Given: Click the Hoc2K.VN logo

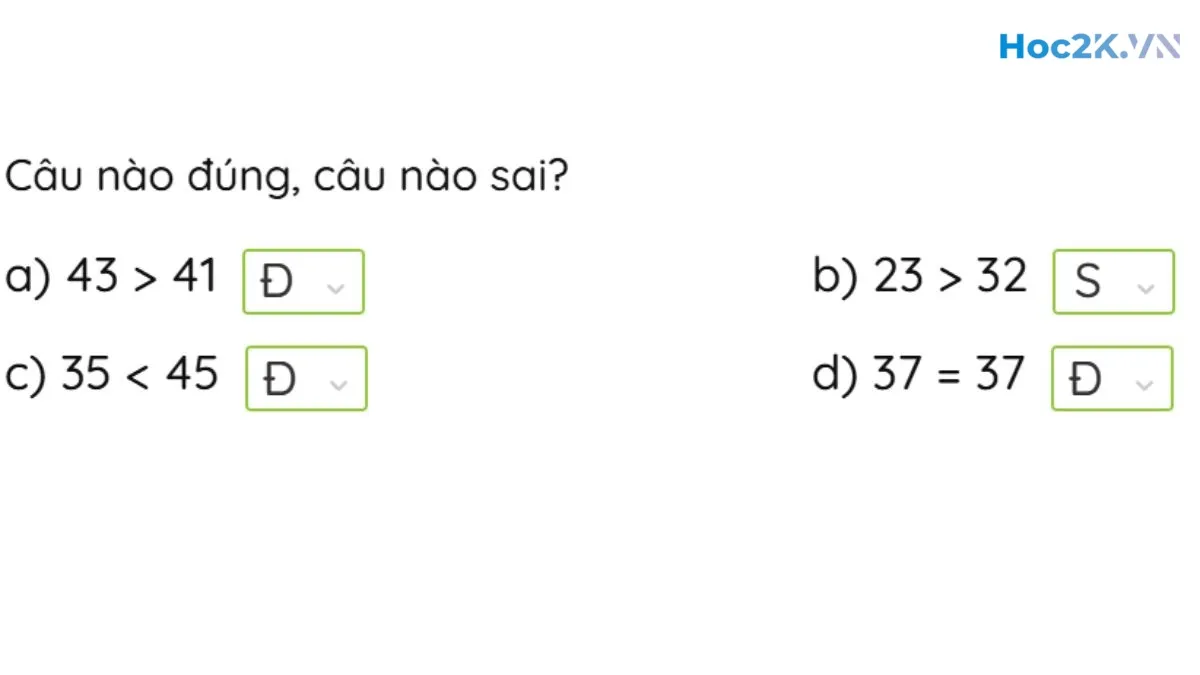Looking at the screenshot, I should click(x=1088, y=46).
